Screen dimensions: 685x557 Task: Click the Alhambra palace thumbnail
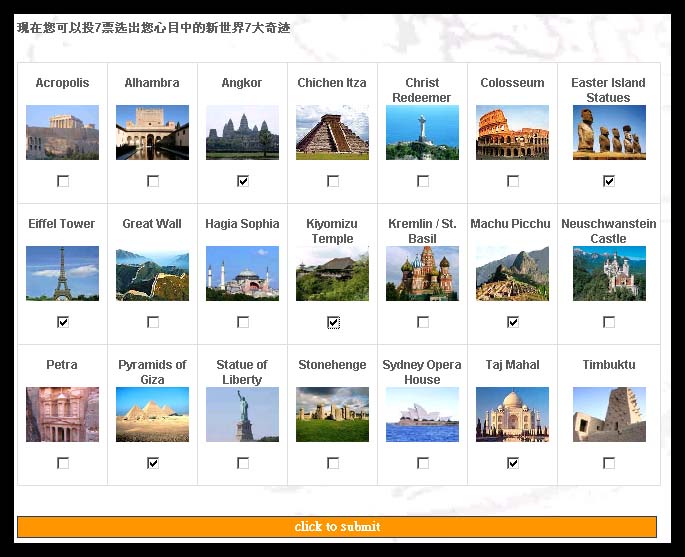pyautogui.click(x=152, y=132)
